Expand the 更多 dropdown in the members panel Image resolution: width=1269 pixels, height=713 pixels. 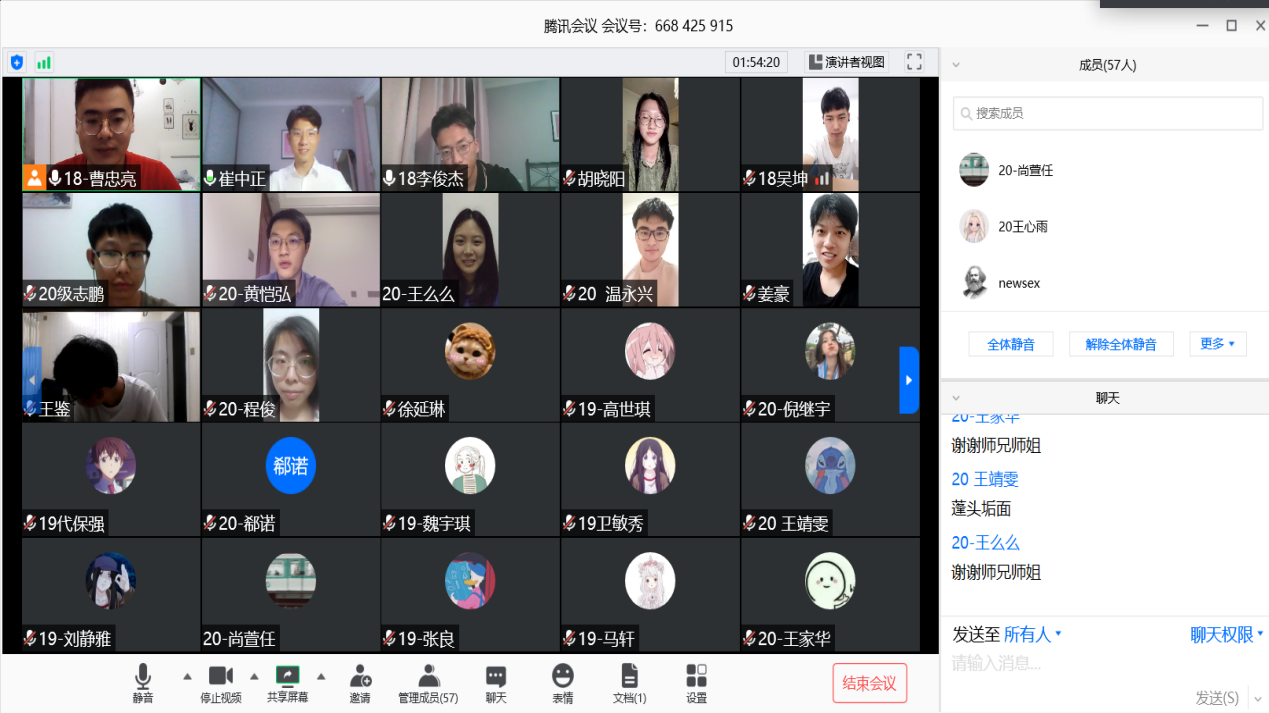[1217, 344]
